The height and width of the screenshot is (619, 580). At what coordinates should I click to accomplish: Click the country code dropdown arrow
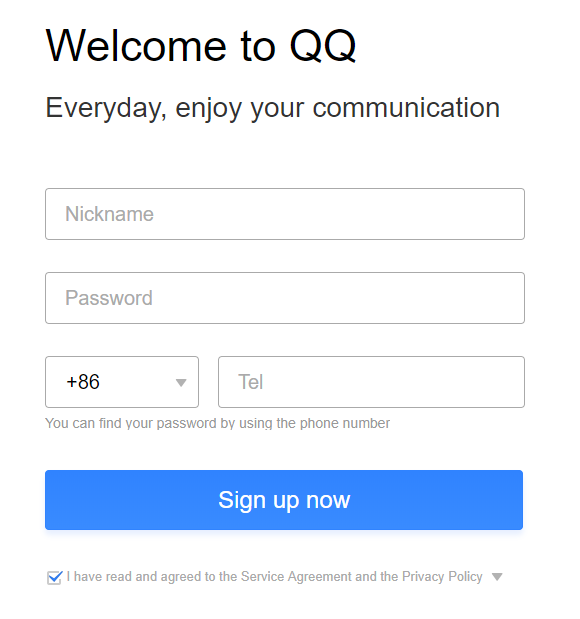(x=181, y=383)
